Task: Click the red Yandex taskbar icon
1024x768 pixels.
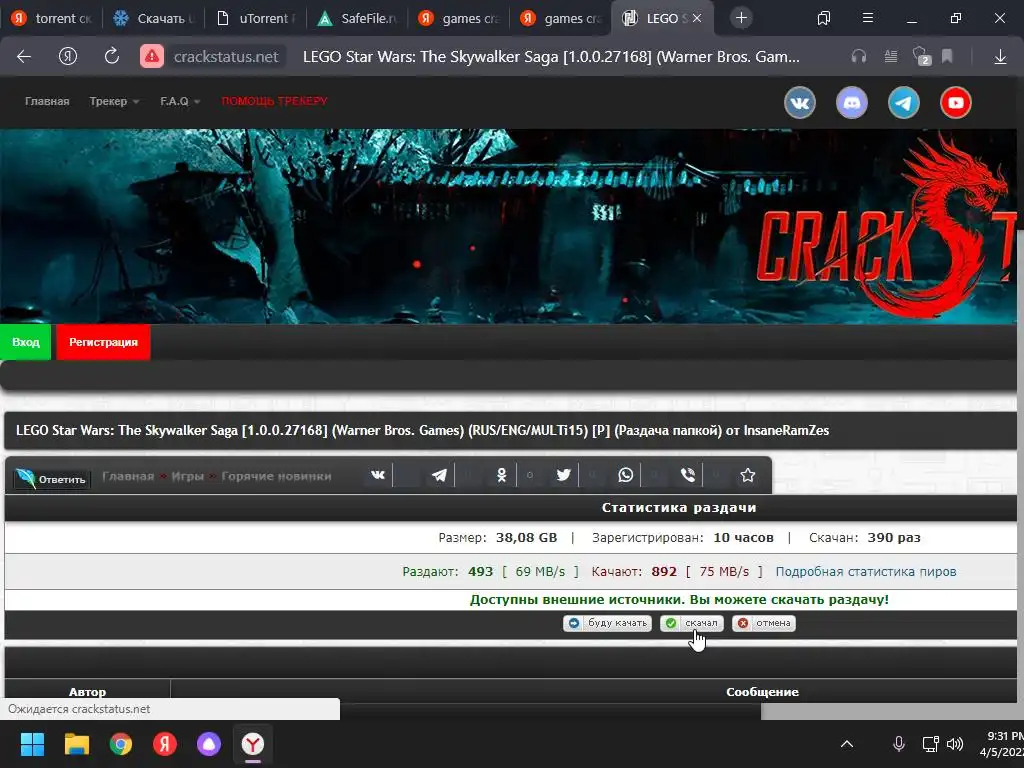Action: click(165, 744)
